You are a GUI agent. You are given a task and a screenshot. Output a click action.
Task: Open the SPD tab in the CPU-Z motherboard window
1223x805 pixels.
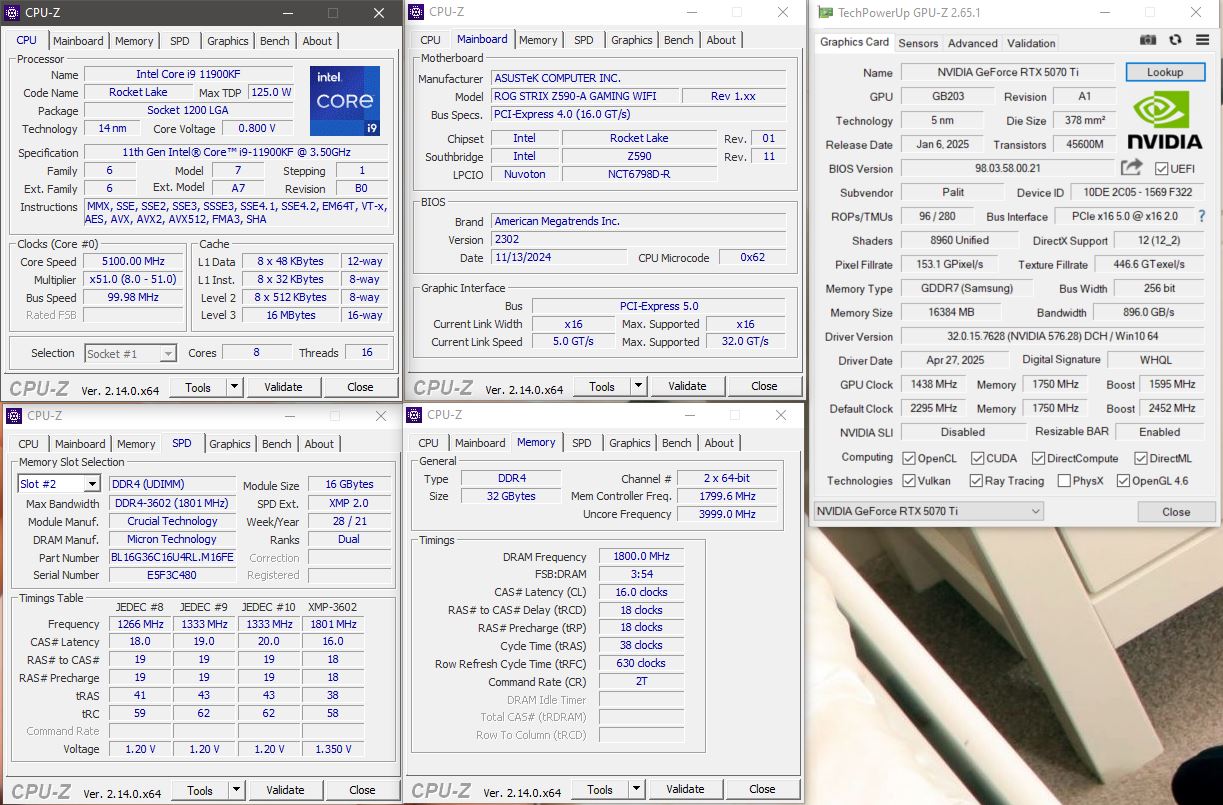click(584, 40)
